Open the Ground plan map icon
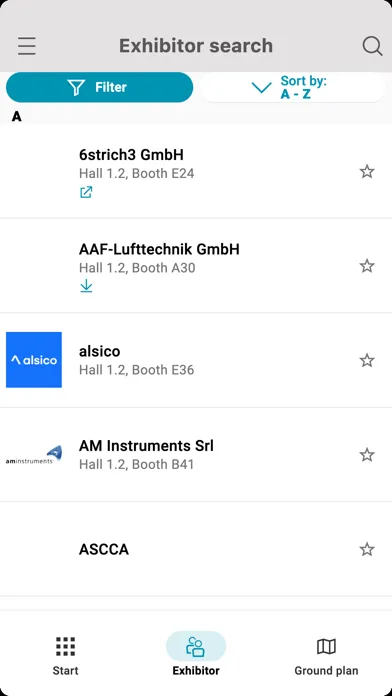Image resolution: width=392 pixels, height=696 pixels. [326, 647]
